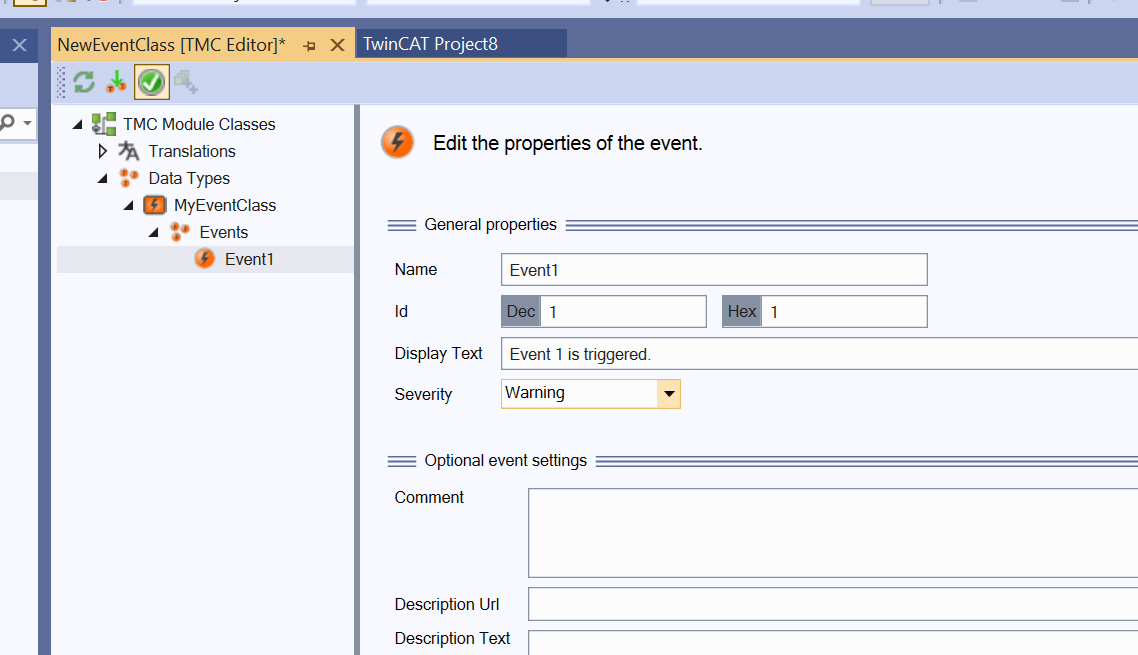
Task: Open the Severity dropdown arrow
Action: [669, 394]
